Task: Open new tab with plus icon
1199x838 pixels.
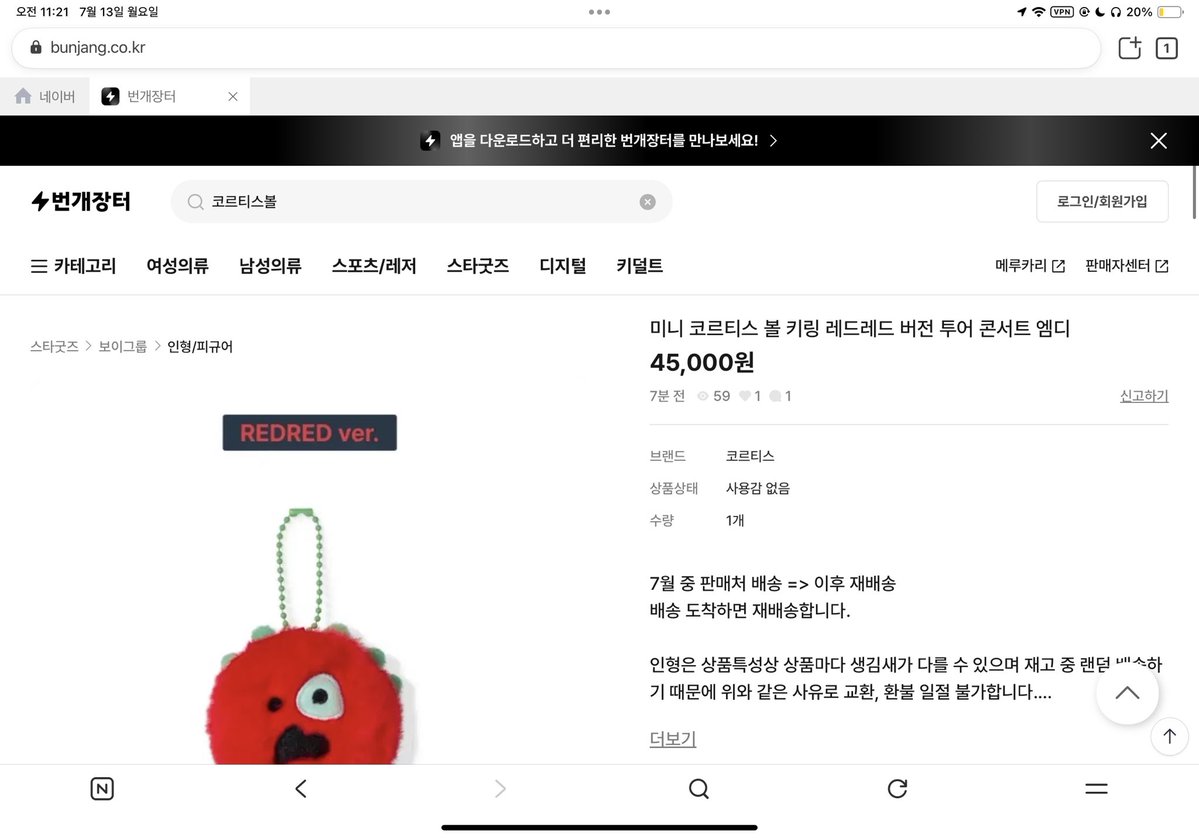Action: pos(1129,48)
